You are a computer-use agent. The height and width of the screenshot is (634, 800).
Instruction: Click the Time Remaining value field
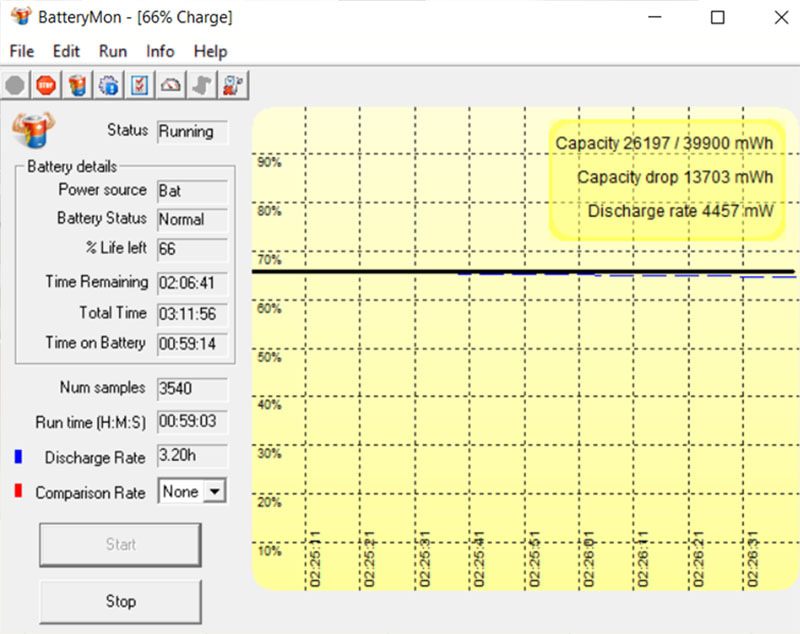192,283
